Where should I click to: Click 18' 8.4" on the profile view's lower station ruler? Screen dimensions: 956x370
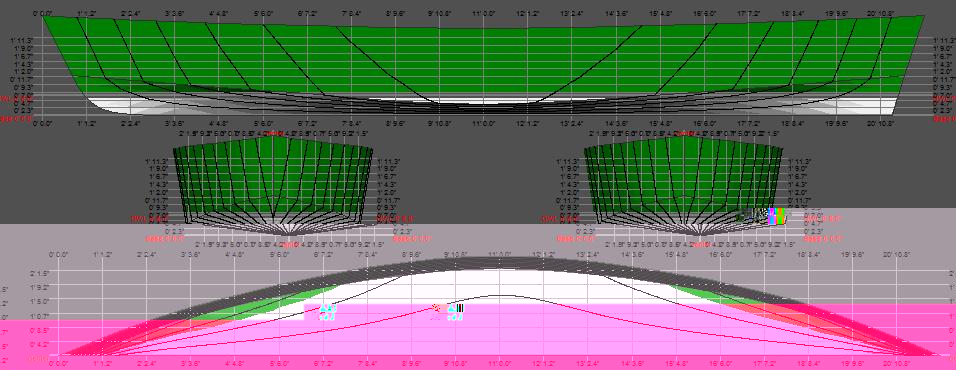click(x=793, y=123)
